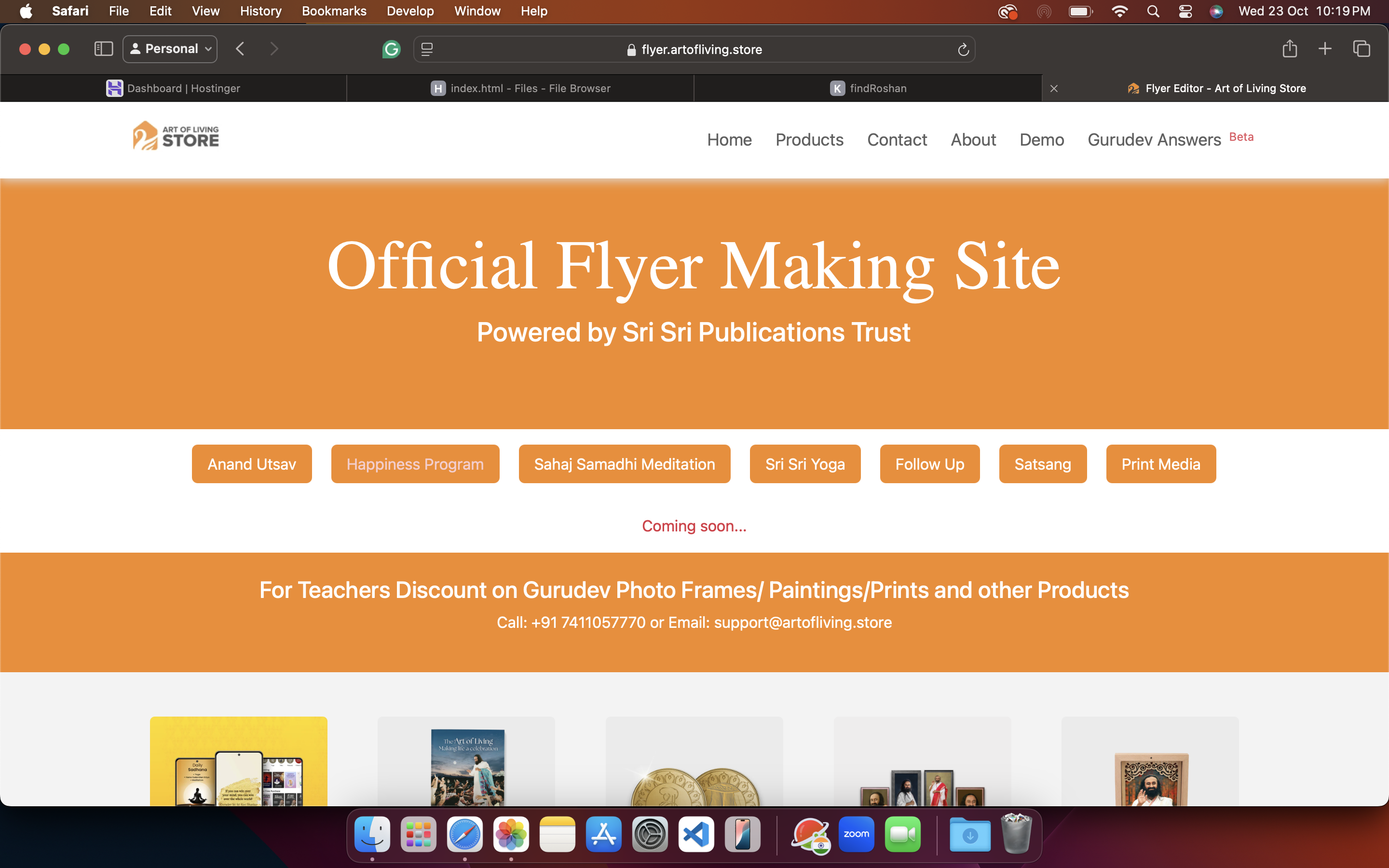The height and width of the screenshot is (868, 1389).
Task: Open the Bookmarks menu
Action: 333,11
